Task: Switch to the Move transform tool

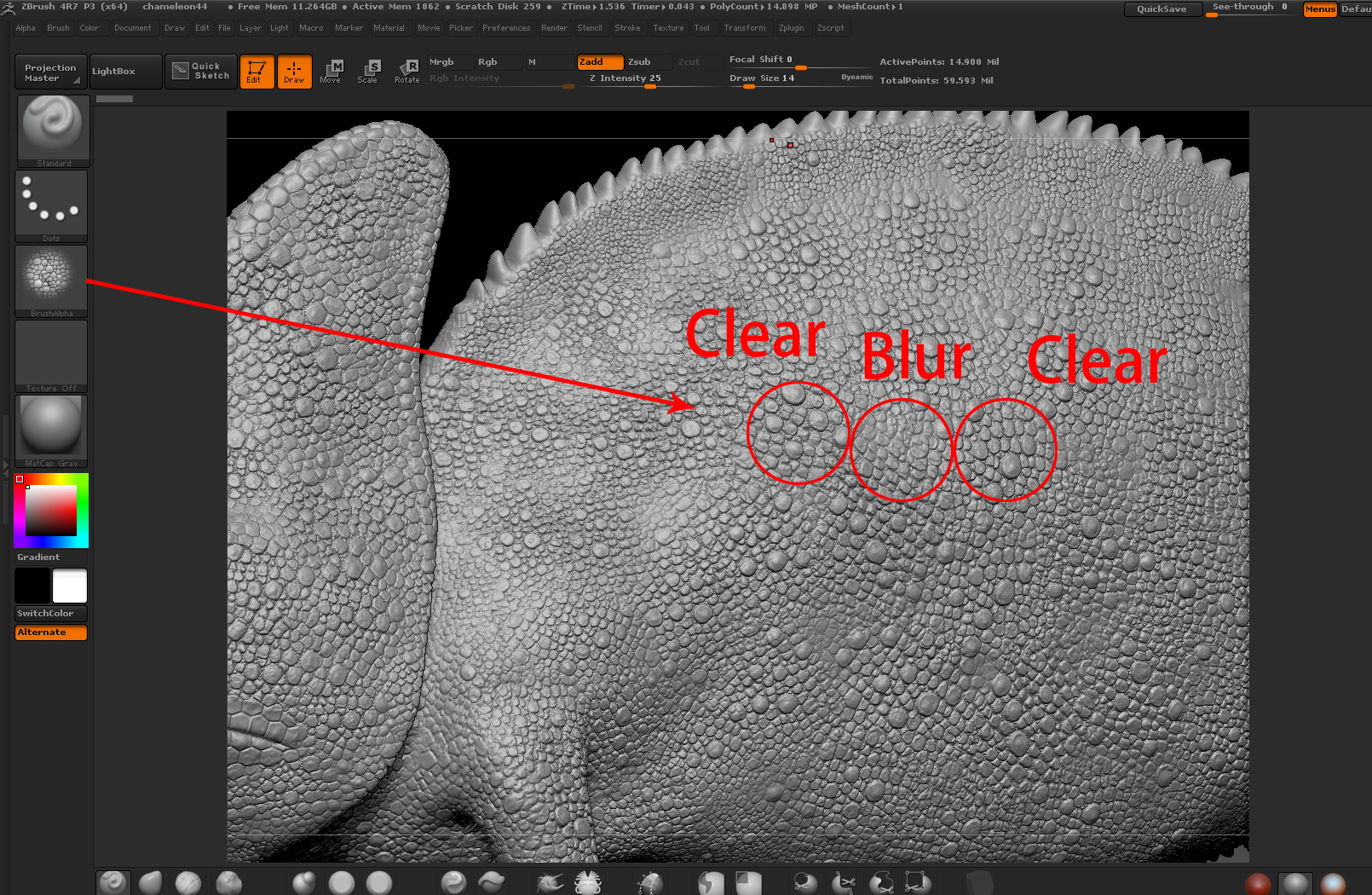Action: pos(331,72)
